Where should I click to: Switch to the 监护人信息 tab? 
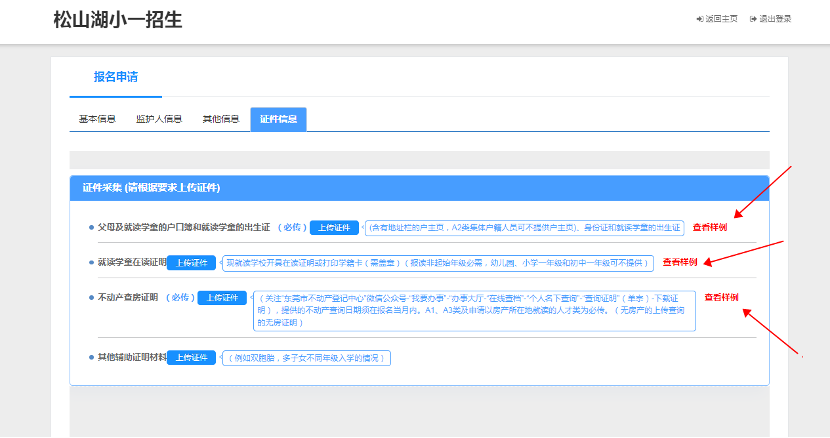point(159,119)
